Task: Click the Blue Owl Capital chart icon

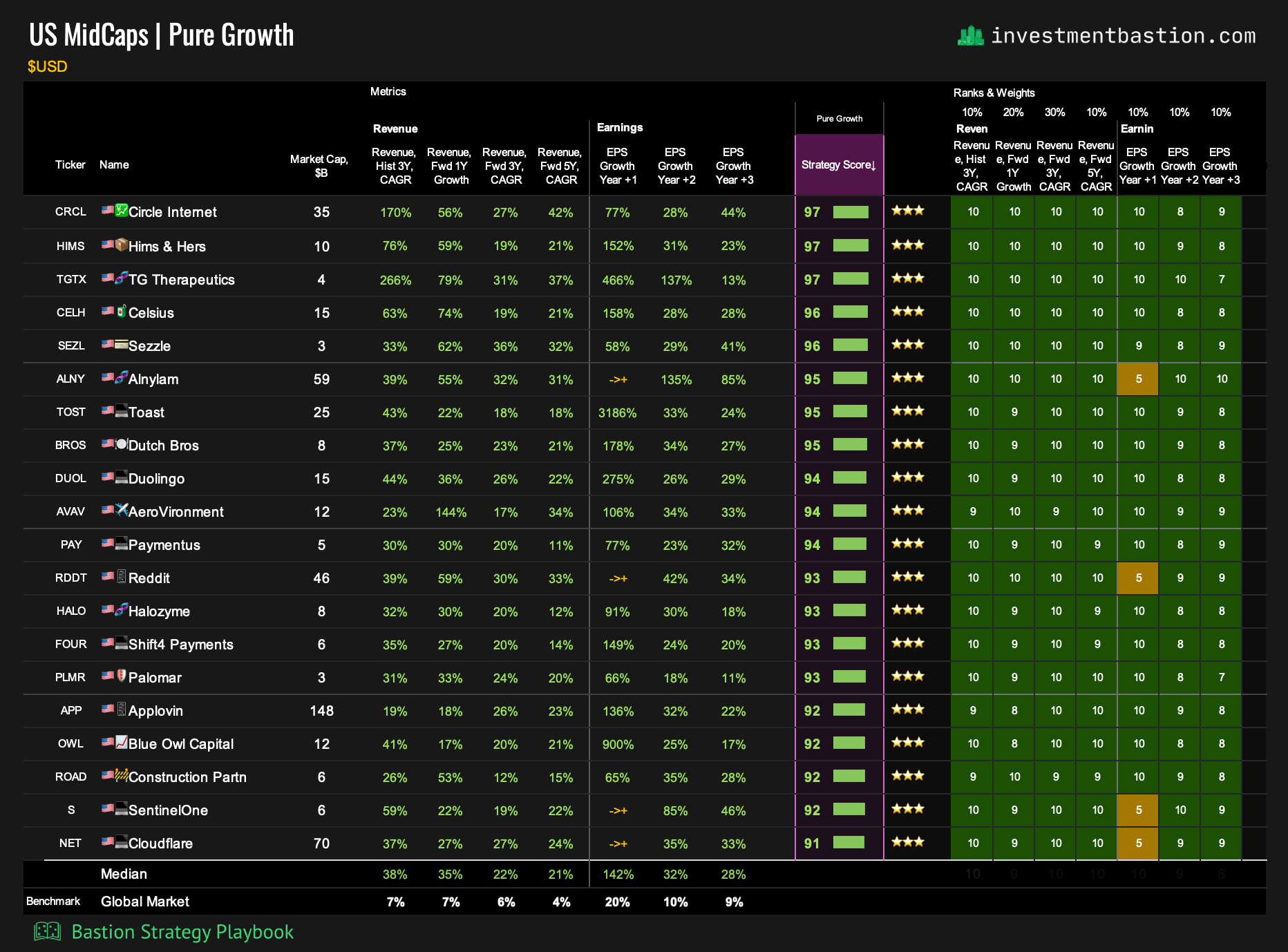Action: 122,742
